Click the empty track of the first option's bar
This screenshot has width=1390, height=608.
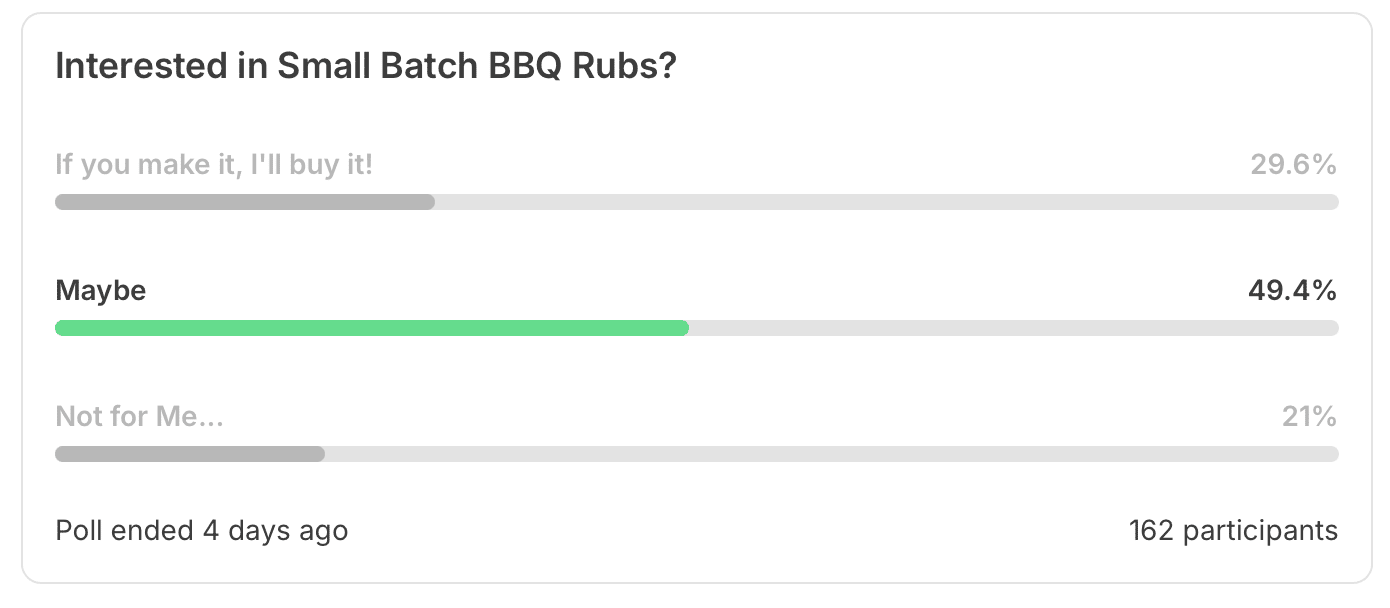pyautogui.click(x=887, y=202)
